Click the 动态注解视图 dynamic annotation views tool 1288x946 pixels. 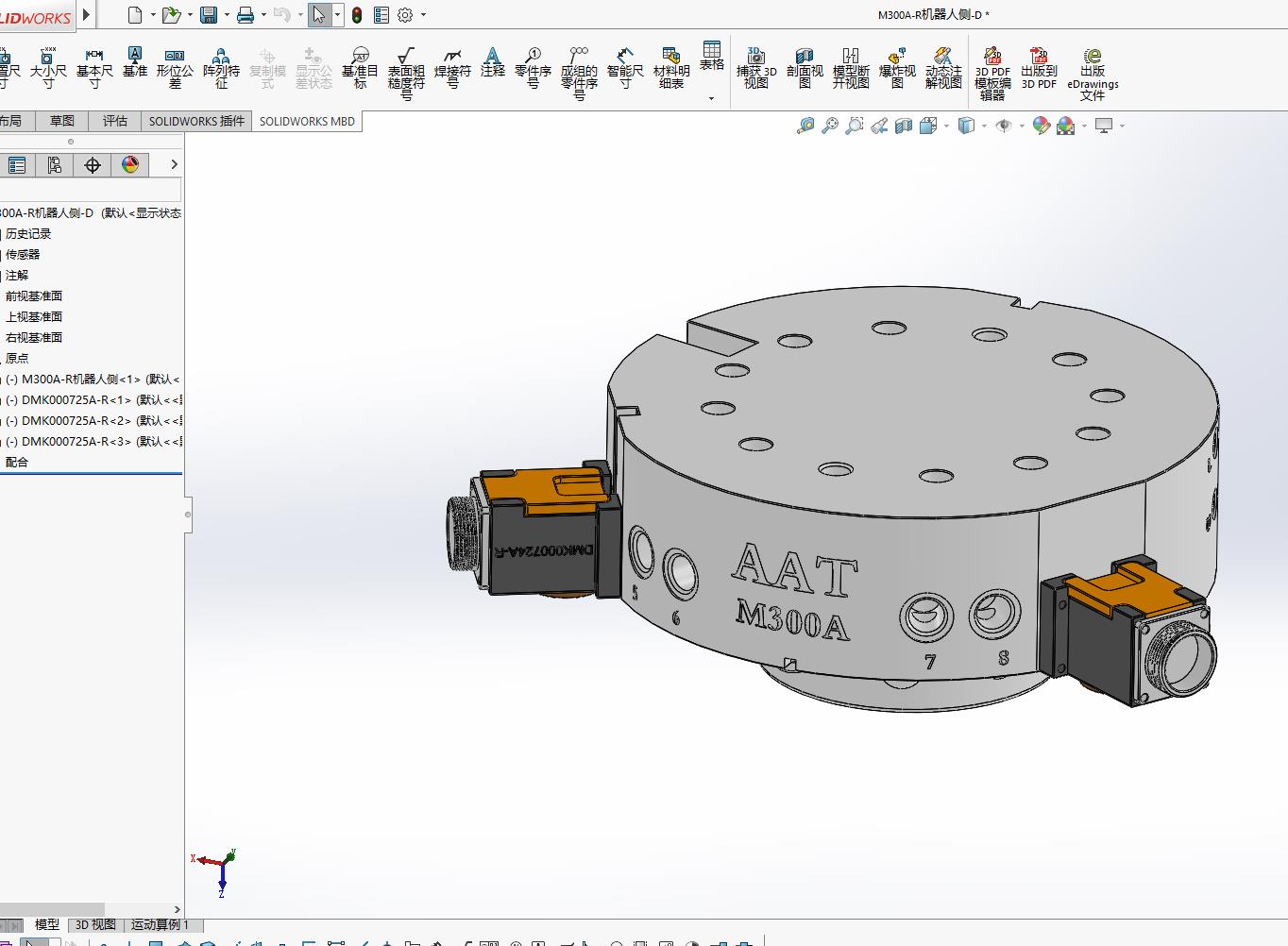coord(943,69)
